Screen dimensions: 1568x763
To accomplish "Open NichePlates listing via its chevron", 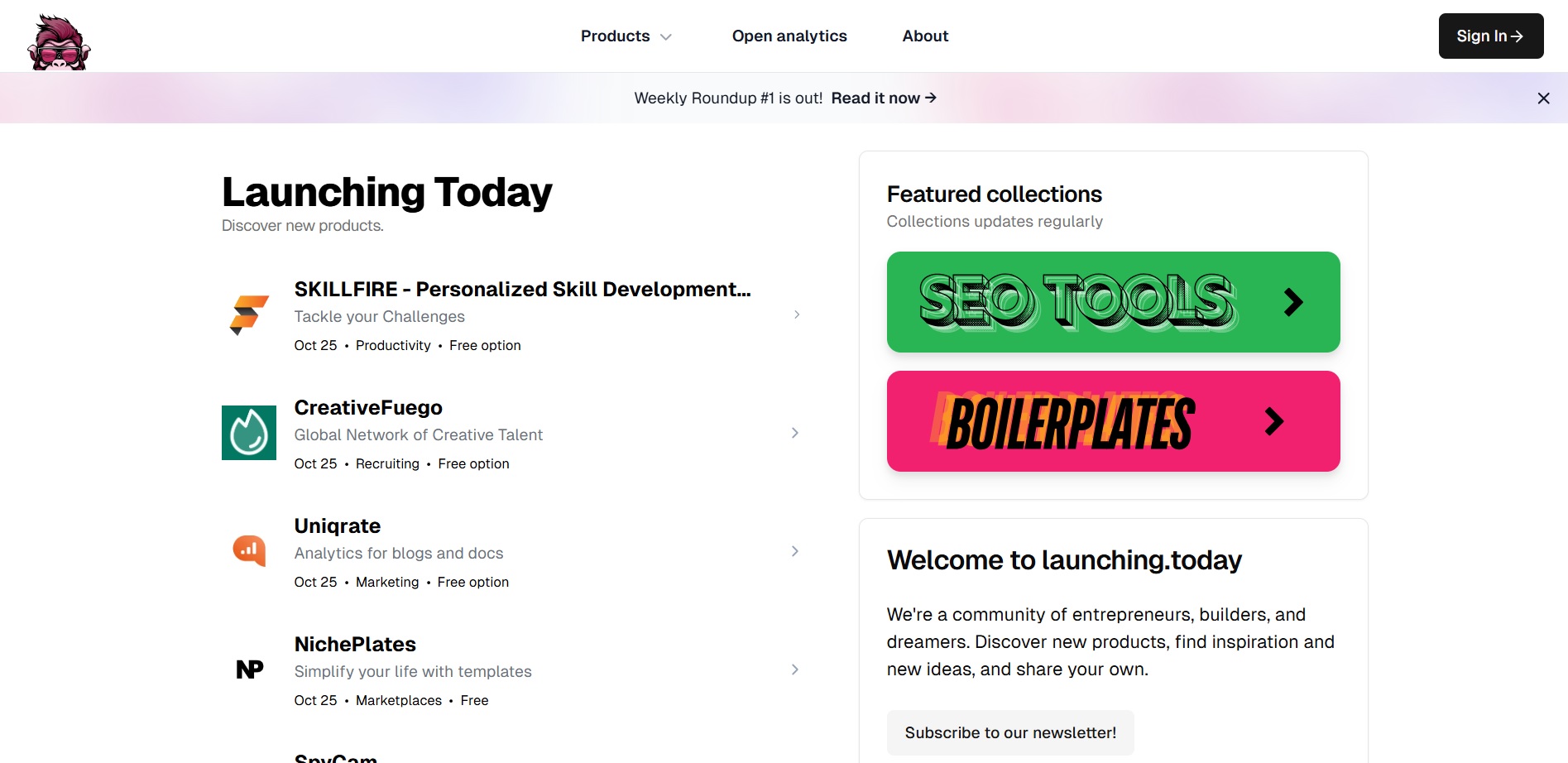I will [x=795, y=669].
